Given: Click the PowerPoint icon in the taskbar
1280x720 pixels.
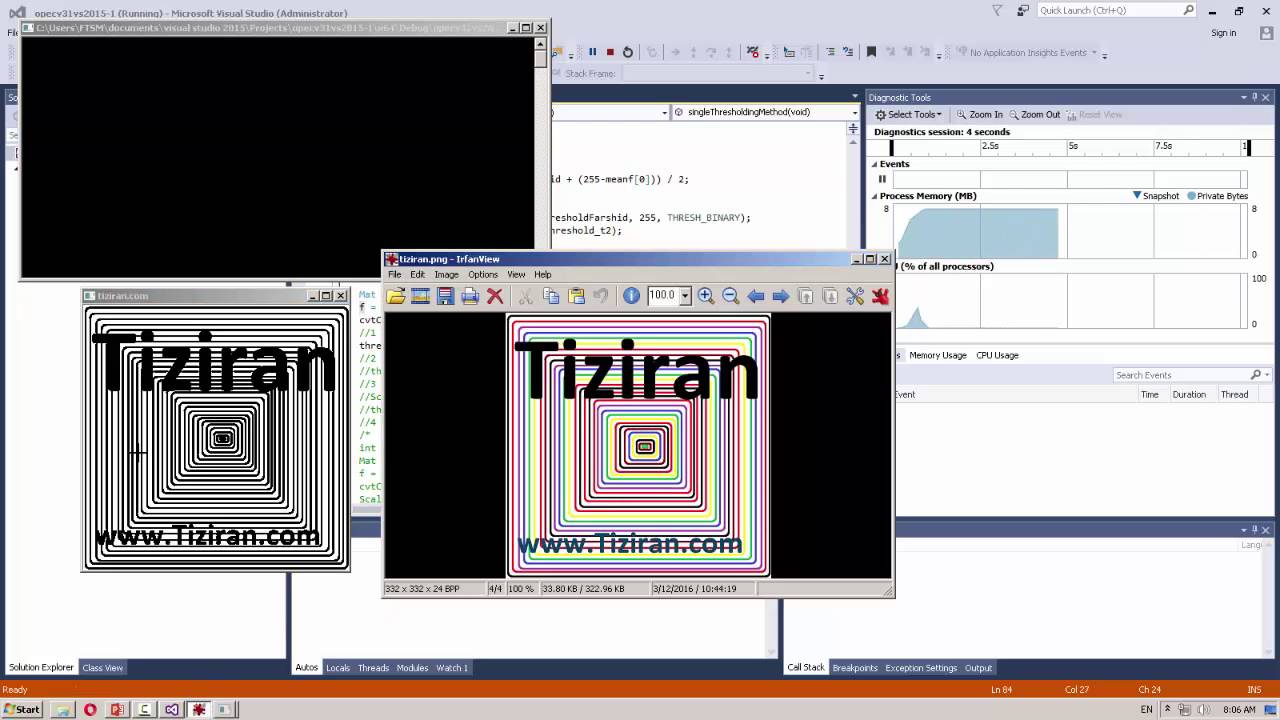Looking at the screenshot, I should 117,709.
